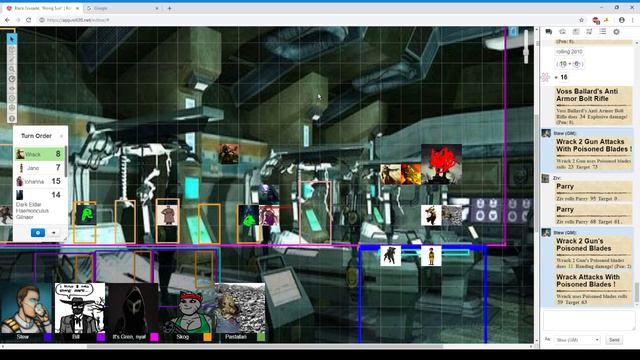This screenshot has height=360, width=640.
Task: Select Iohanna entry in Turn Order
Action: point(39,181)
